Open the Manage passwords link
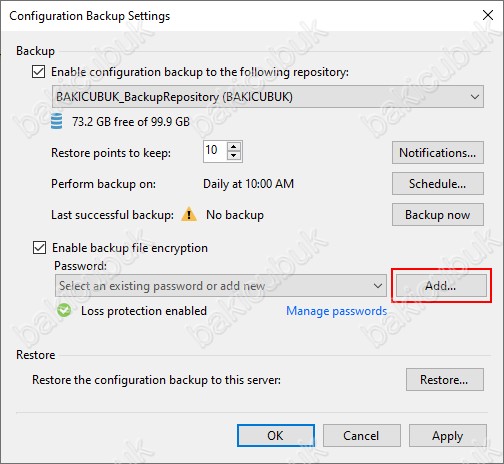Screen dimensions: 504x464 pos(337,311)
